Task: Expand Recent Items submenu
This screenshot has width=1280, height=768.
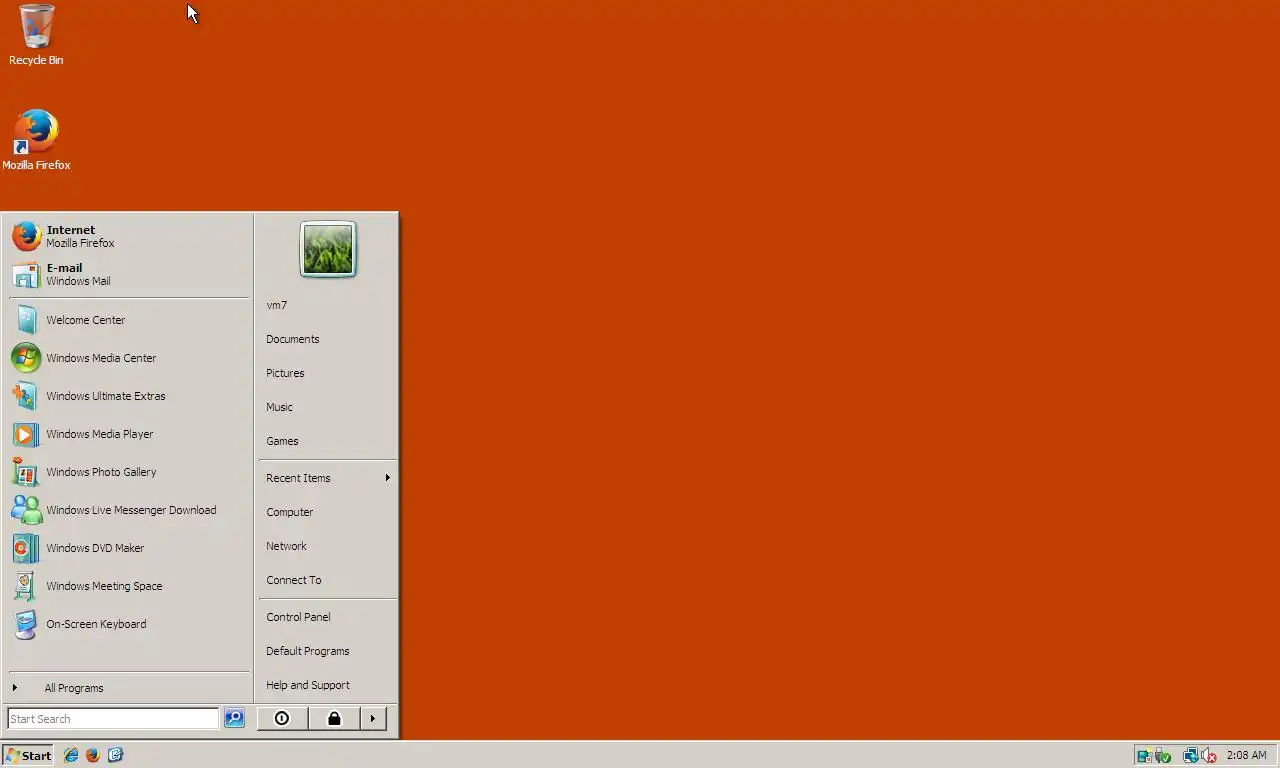Action: pyautogui.click(x=327, y=478)
